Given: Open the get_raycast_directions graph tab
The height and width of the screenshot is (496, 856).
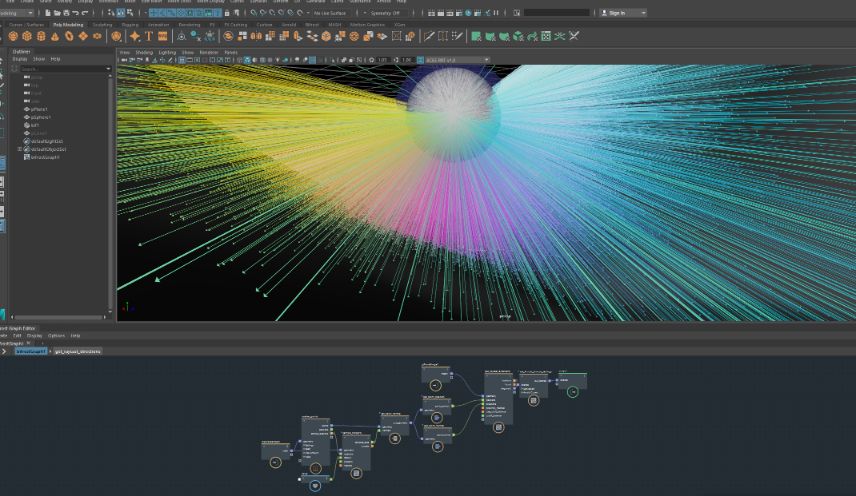Looking at the screenshot, I should pyautogui.click(x=77, y=352).
